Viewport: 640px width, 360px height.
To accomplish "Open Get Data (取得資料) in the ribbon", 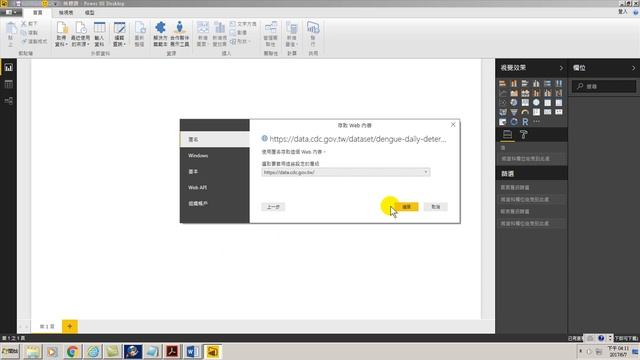I will (x=61, y=34).
